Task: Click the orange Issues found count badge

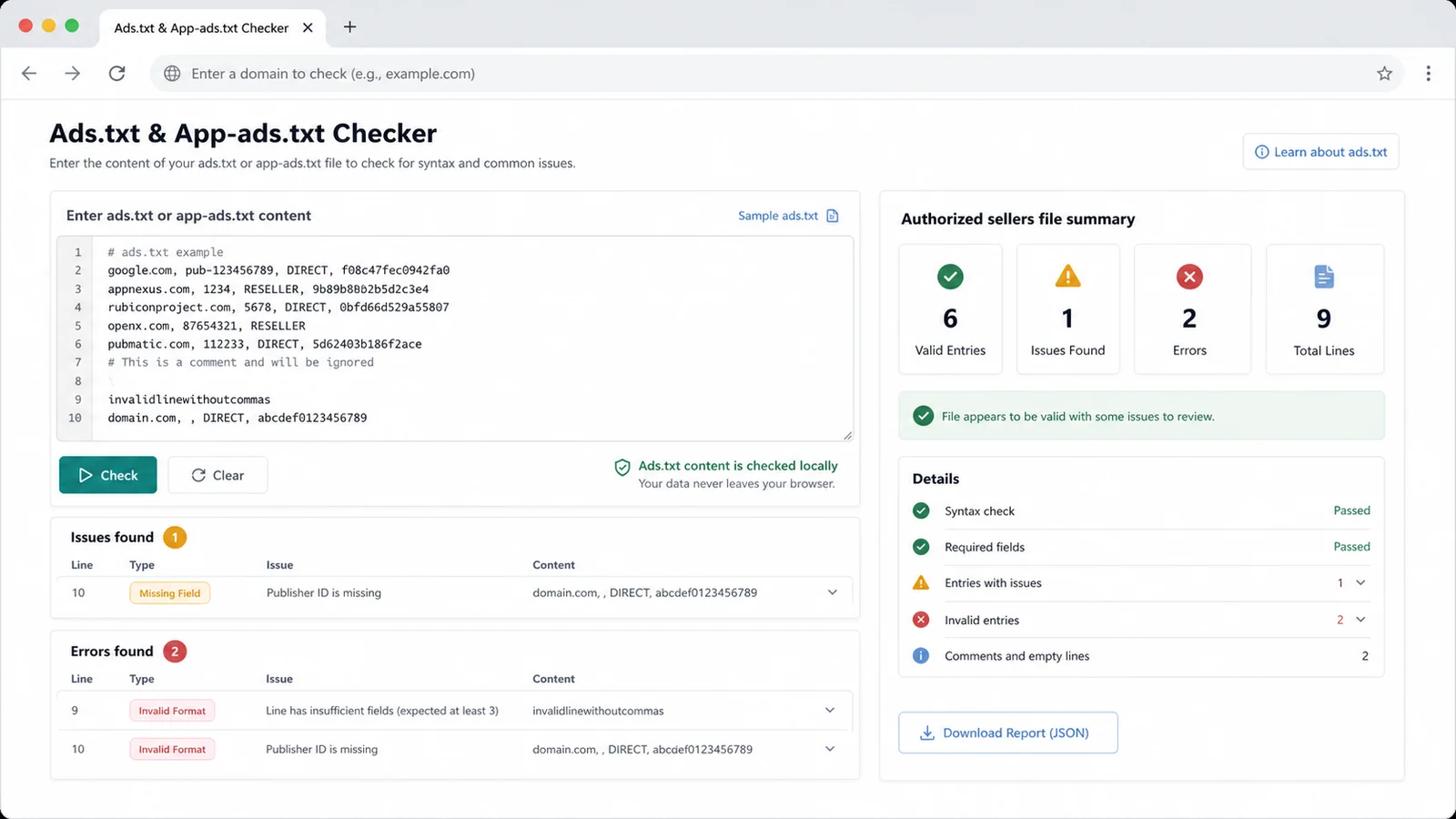Action: click(175, 537)
